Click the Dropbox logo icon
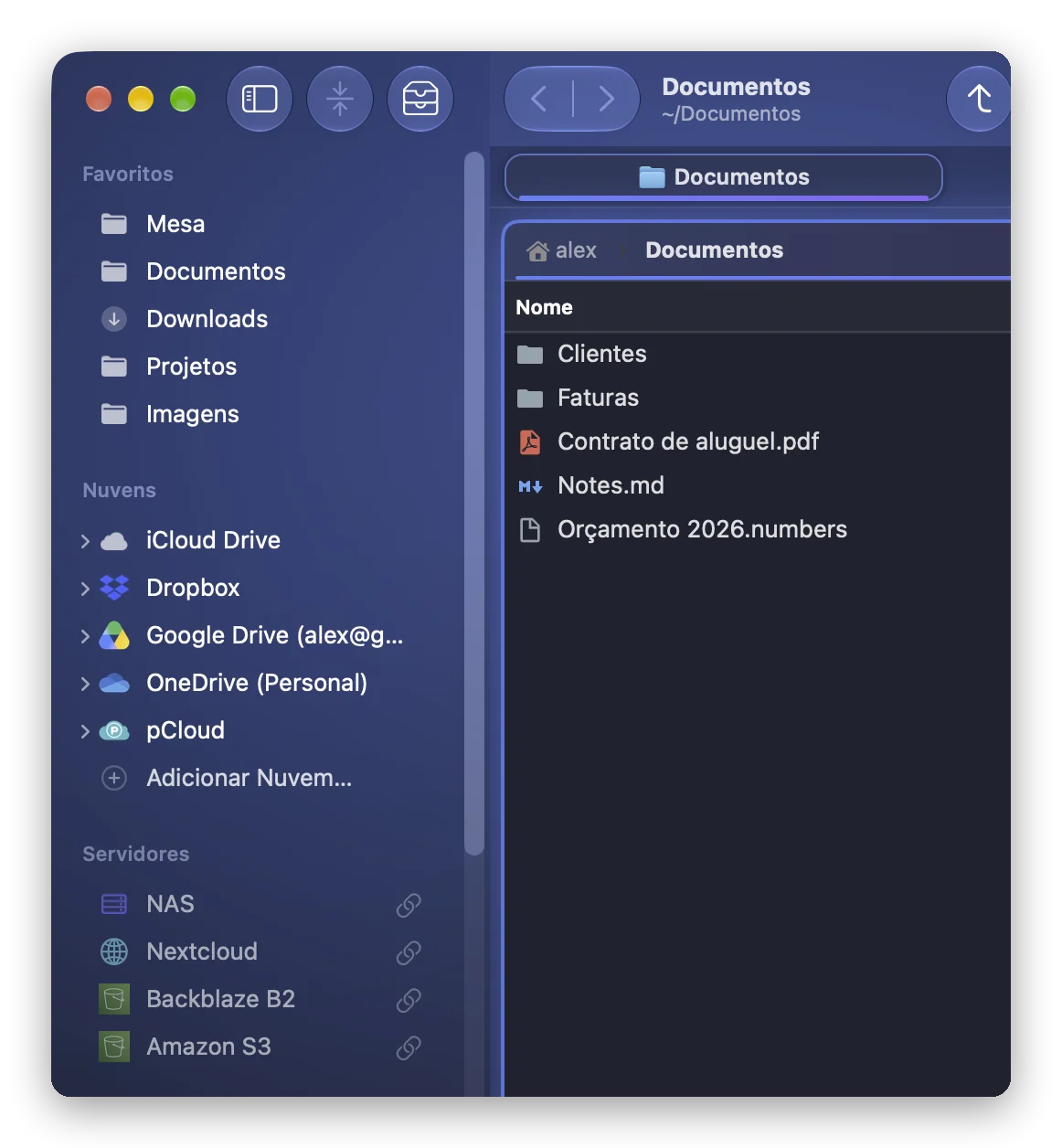Image resolution: width=1062 pixels, height=1148 pixels. (x=114, y=588)
